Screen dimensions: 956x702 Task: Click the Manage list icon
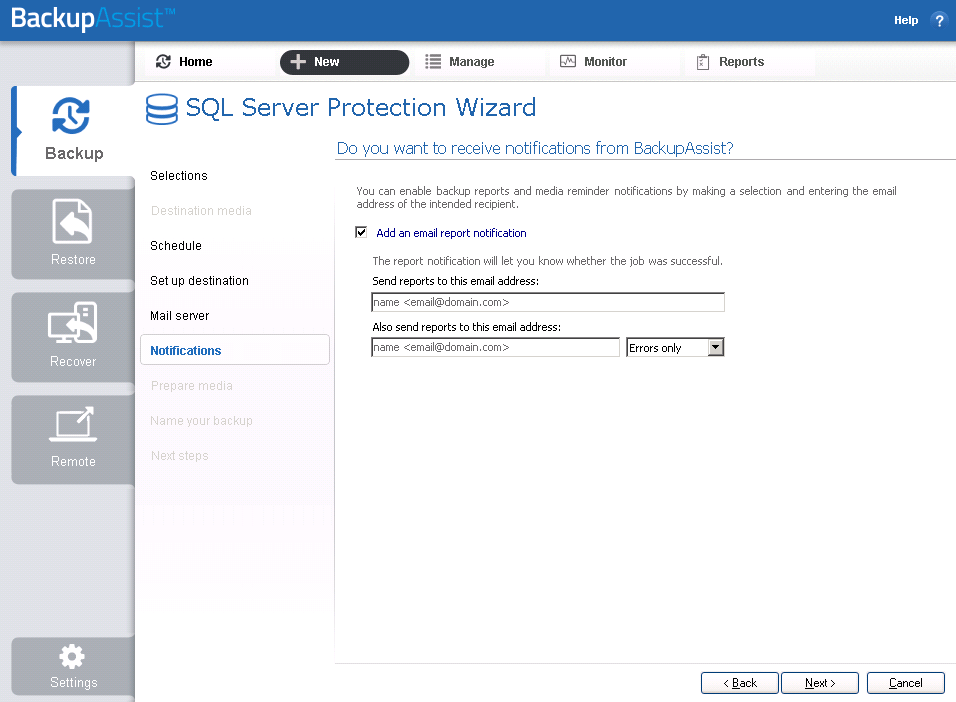[433, 62]
